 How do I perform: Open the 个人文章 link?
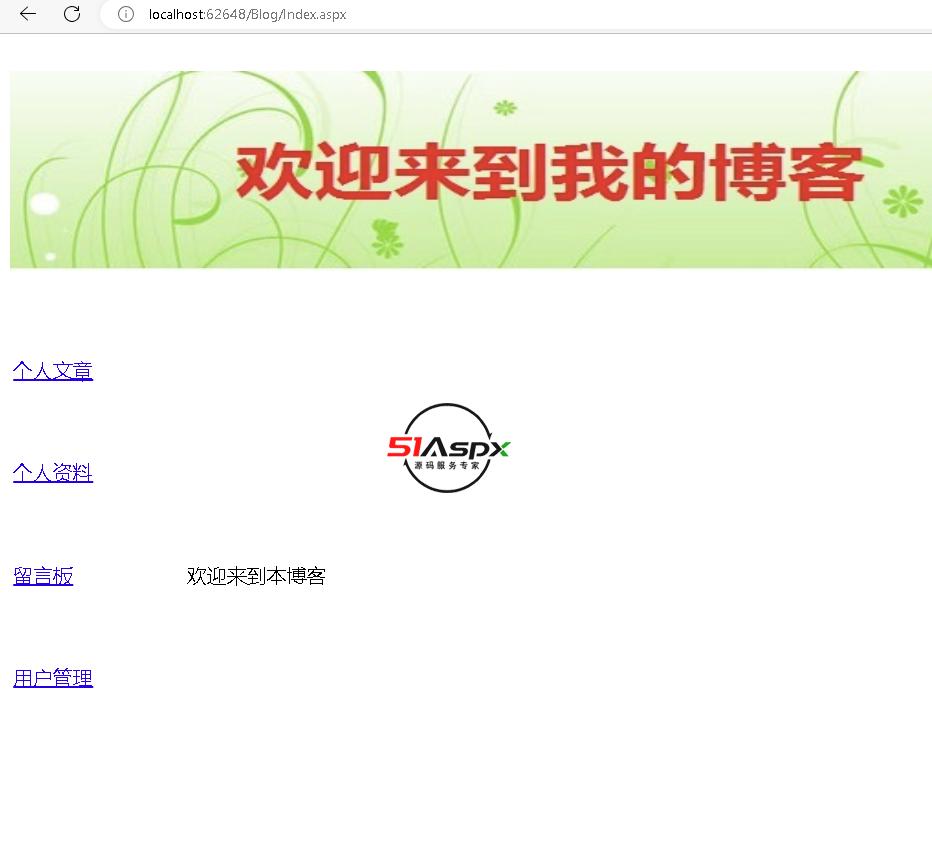tap(53, 371)
